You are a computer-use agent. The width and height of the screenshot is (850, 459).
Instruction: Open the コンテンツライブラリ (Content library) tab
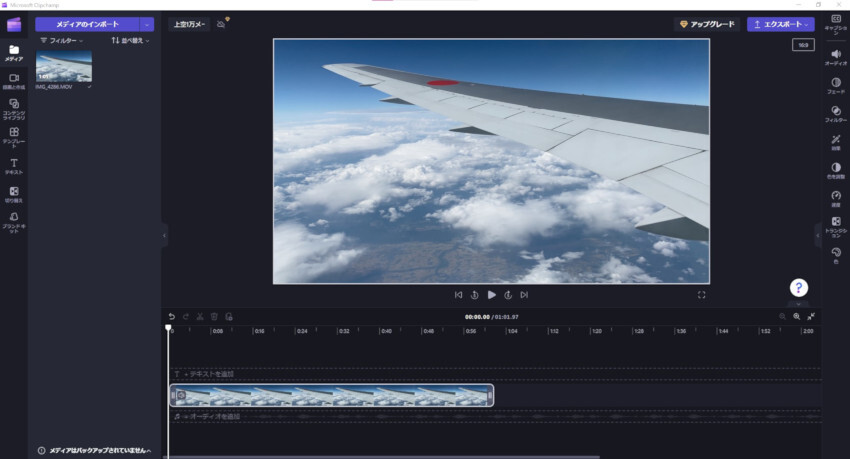pos(14,107)
